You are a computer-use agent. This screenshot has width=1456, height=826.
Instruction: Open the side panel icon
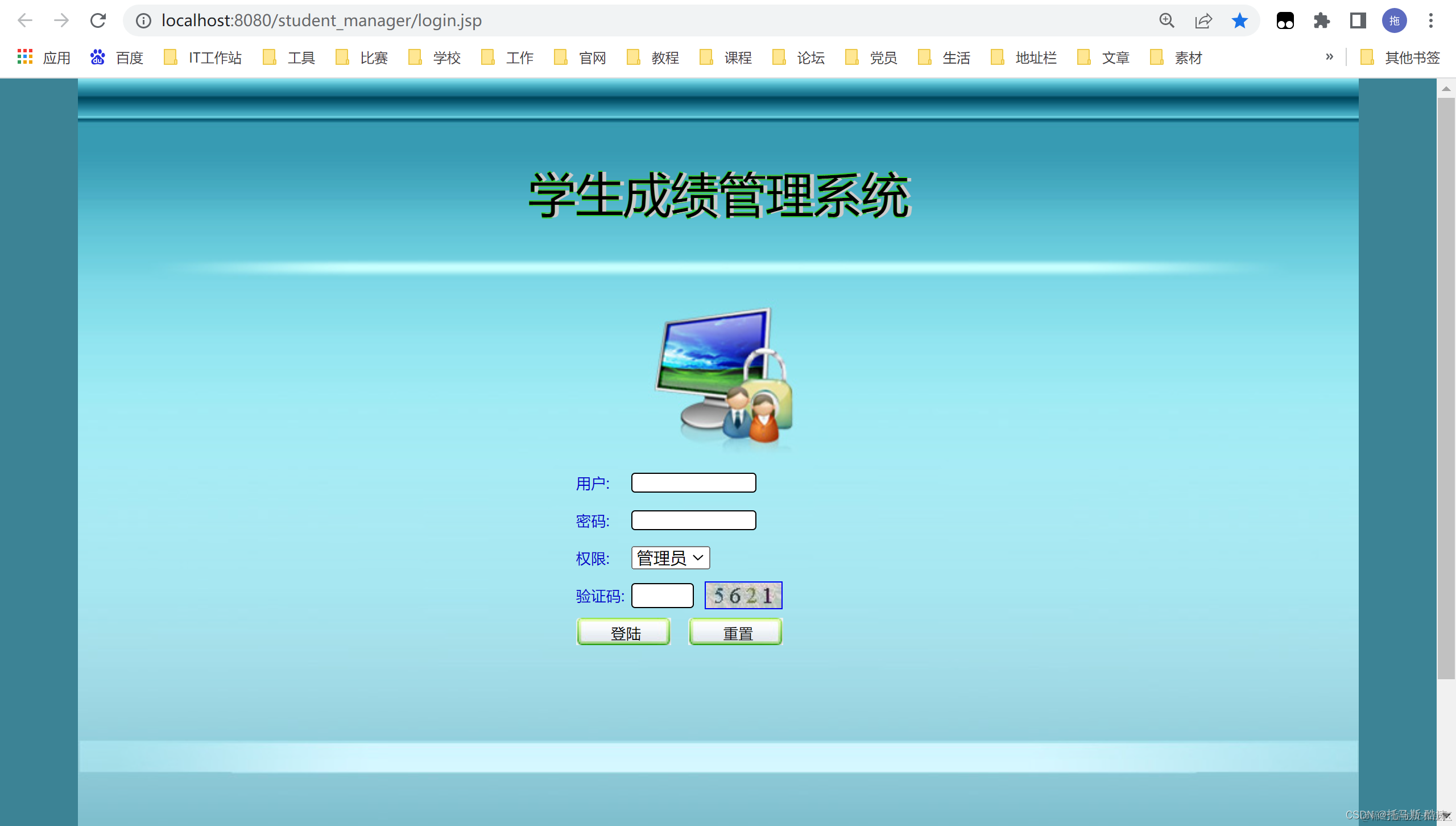[1358, 21]
